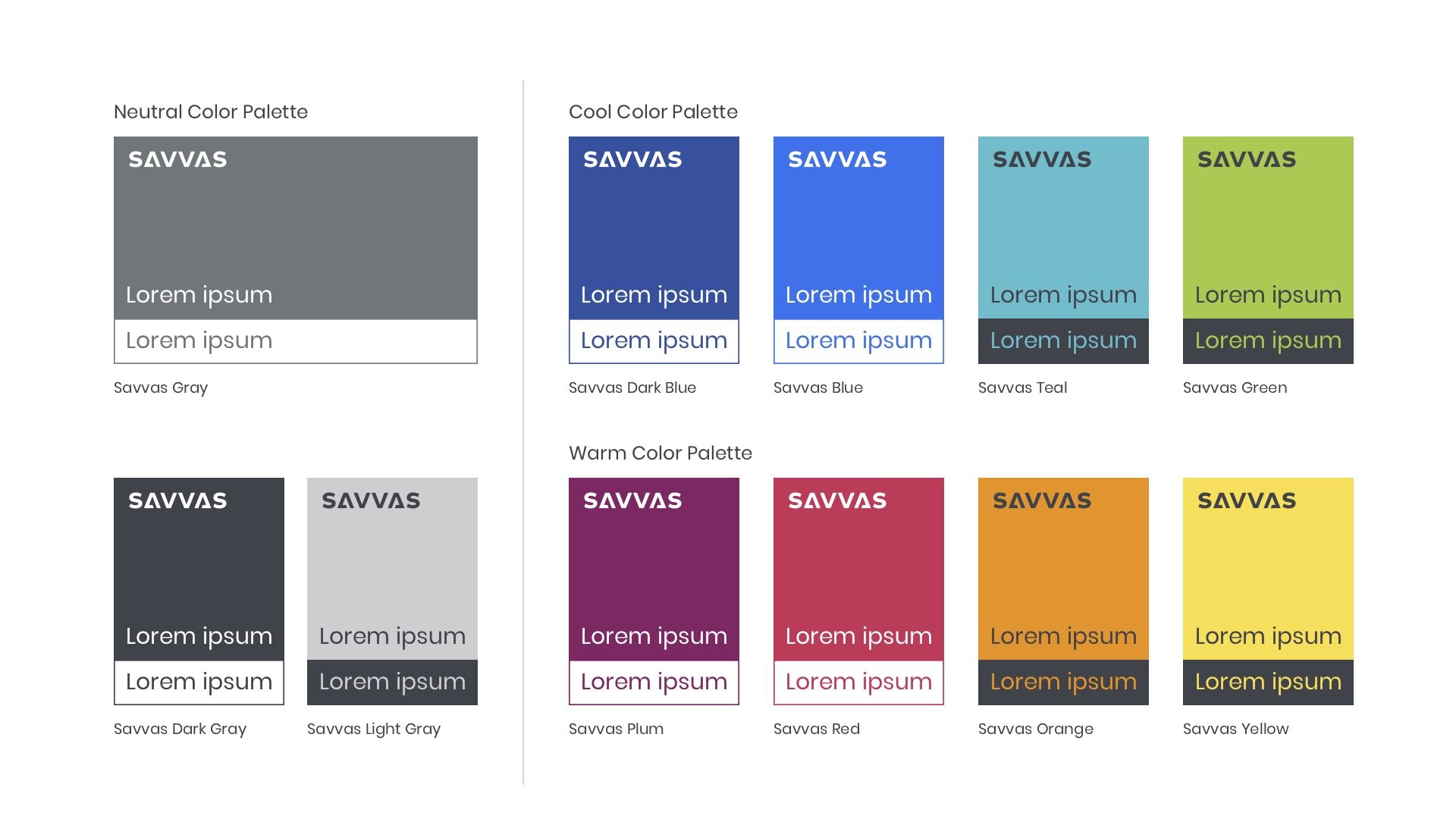Select the white Lorem ipsum strip with blue text
This screenshot has height=819, width=1456.
pos(858,341)
